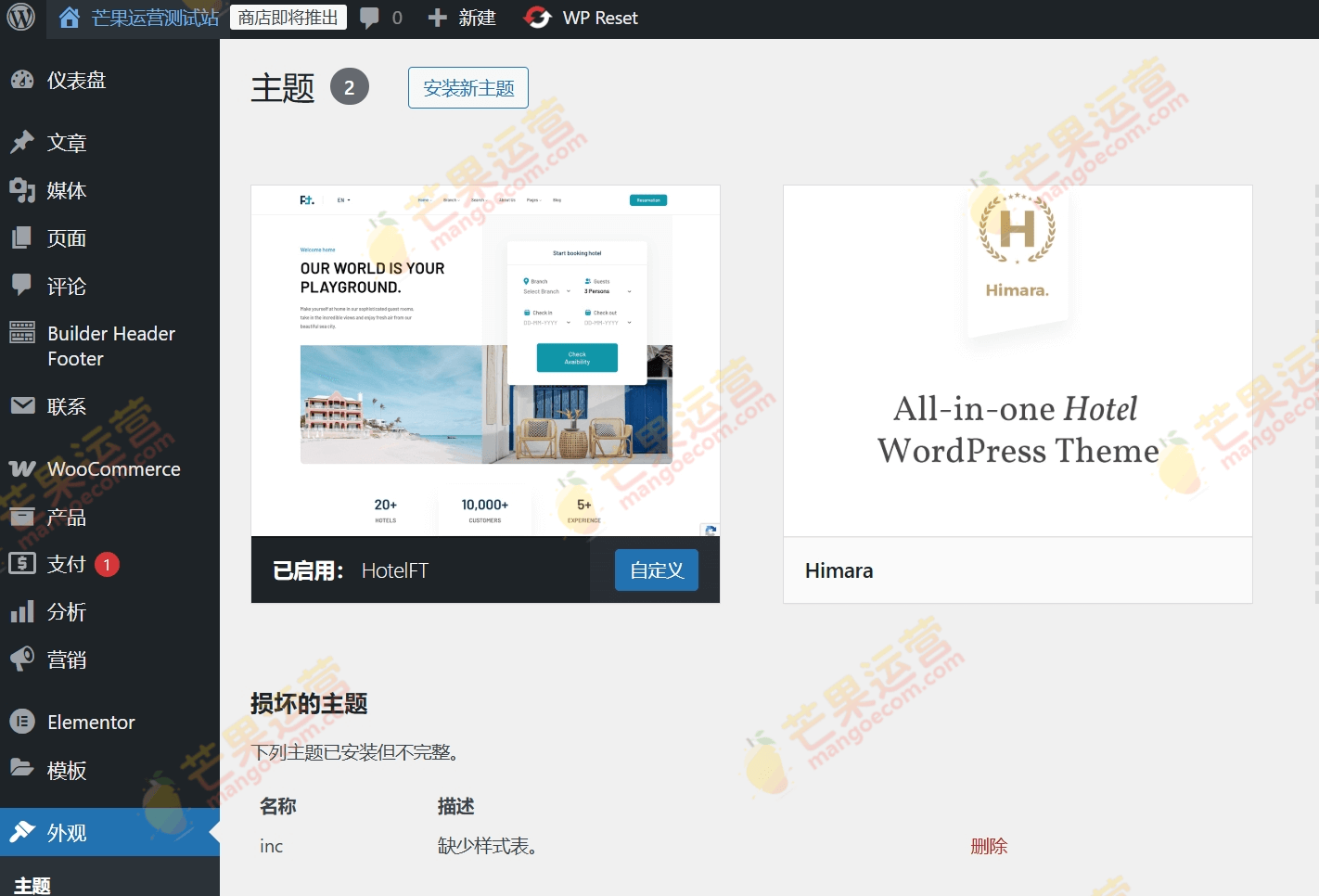Open the Builder Header Footer icon
The width and height of the screenshot is (1319, 896).
(22, 333)
